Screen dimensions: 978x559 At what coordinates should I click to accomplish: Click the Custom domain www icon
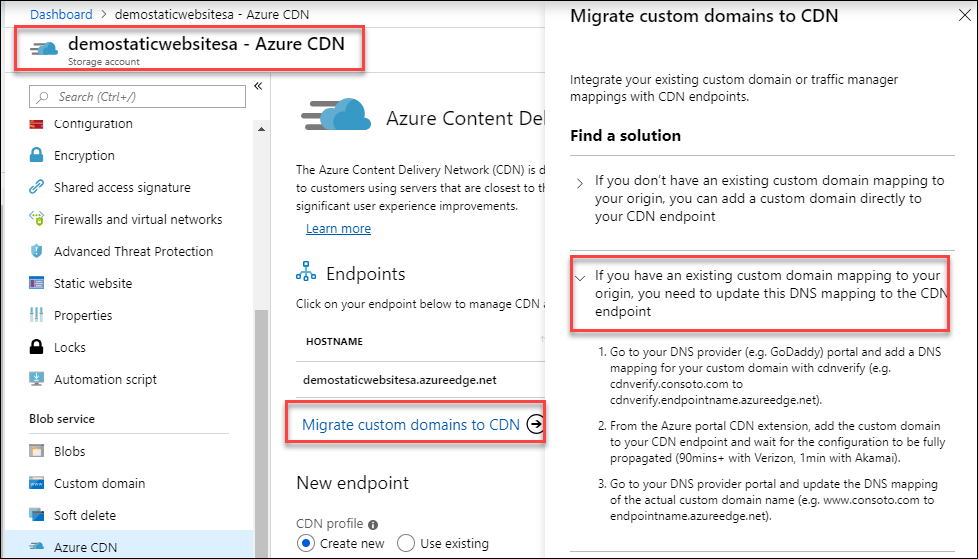36,483
